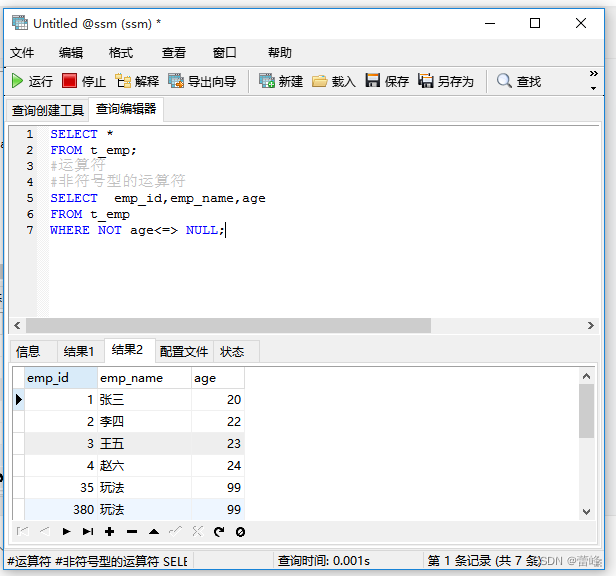Screen dimensions: 616x576
Task: Switch to 查询创建工具 tab
Action: [x=48, y=110]
